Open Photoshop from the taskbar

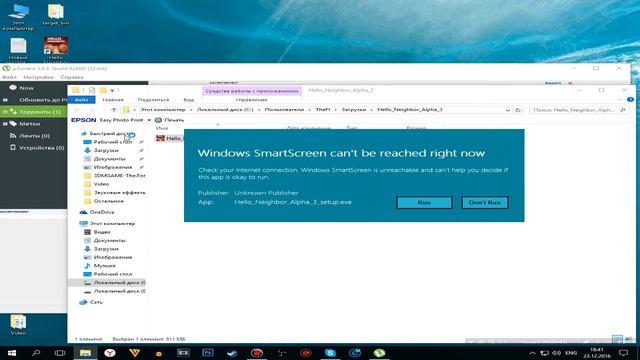coord(208,353)
